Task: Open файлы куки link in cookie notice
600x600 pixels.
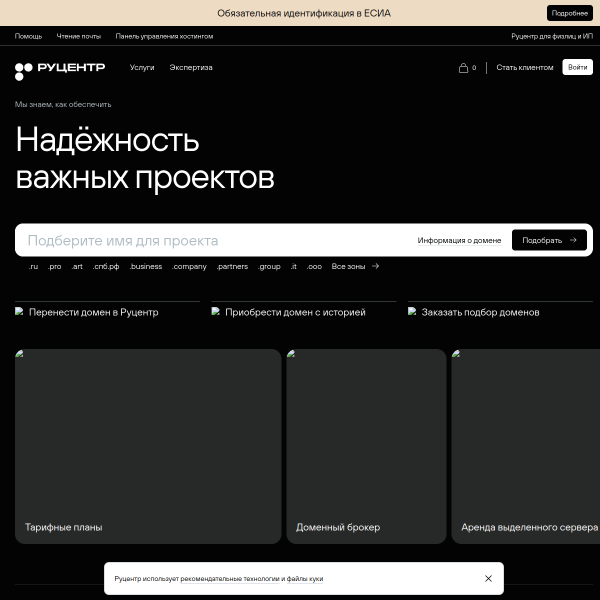Action: point(305,579)
